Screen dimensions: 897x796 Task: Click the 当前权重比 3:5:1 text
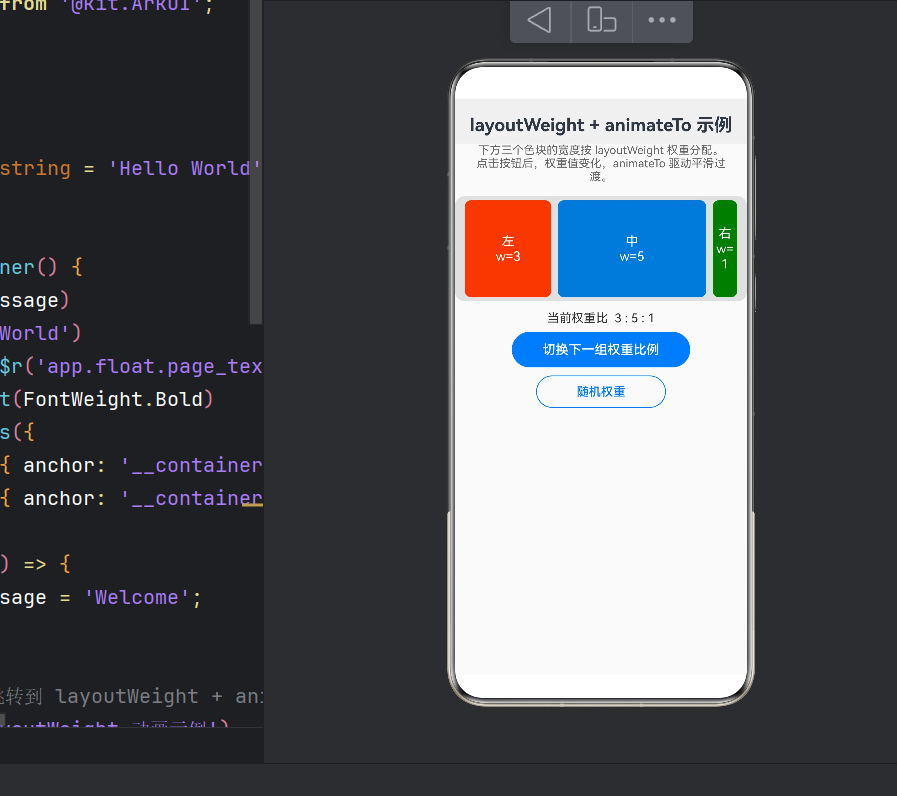[601, 318]
